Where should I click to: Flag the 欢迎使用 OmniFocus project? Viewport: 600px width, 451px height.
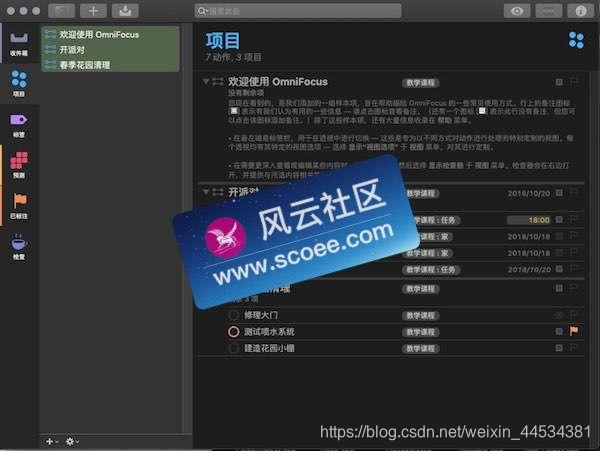pyautogui.click(x=574, y=81)
